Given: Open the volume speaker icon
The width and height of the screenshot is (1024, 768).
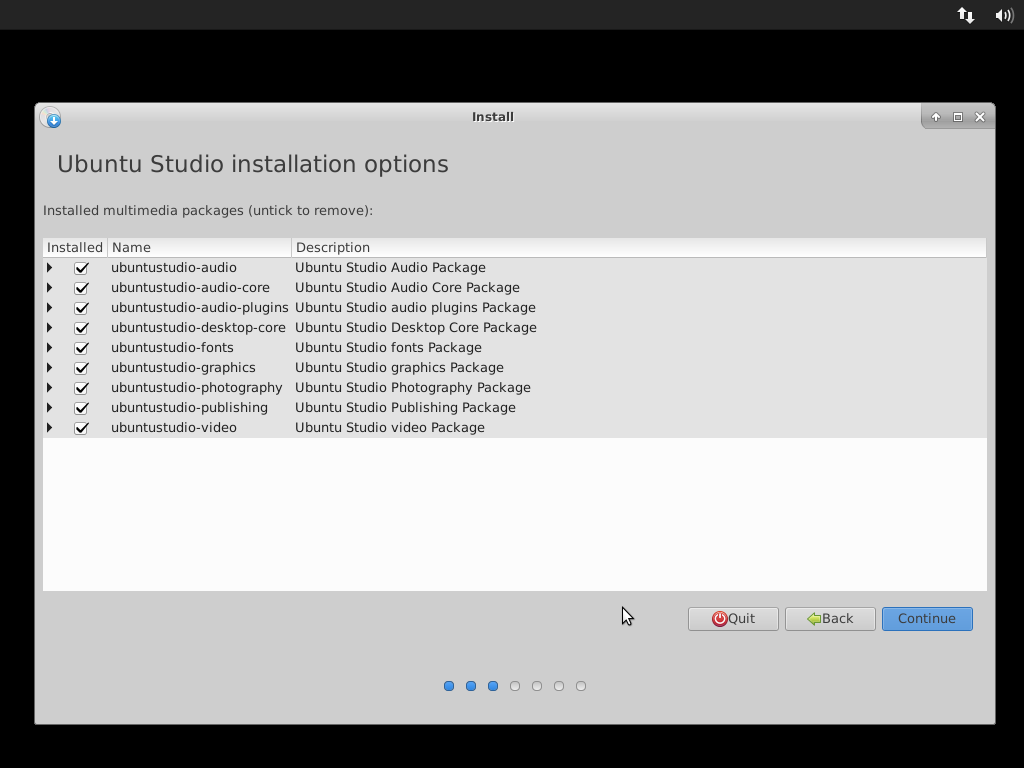Looking at the screenshot, I should (1004, 15).
